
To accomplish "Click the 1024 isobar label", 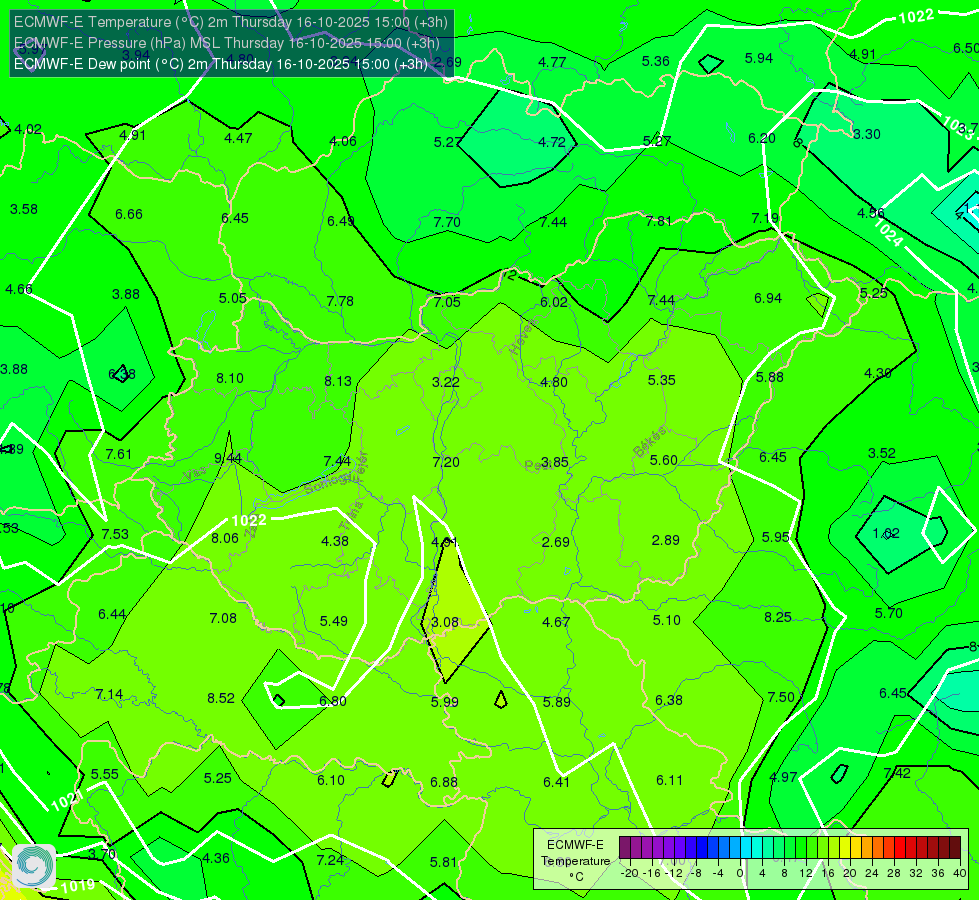I will 888,232.
